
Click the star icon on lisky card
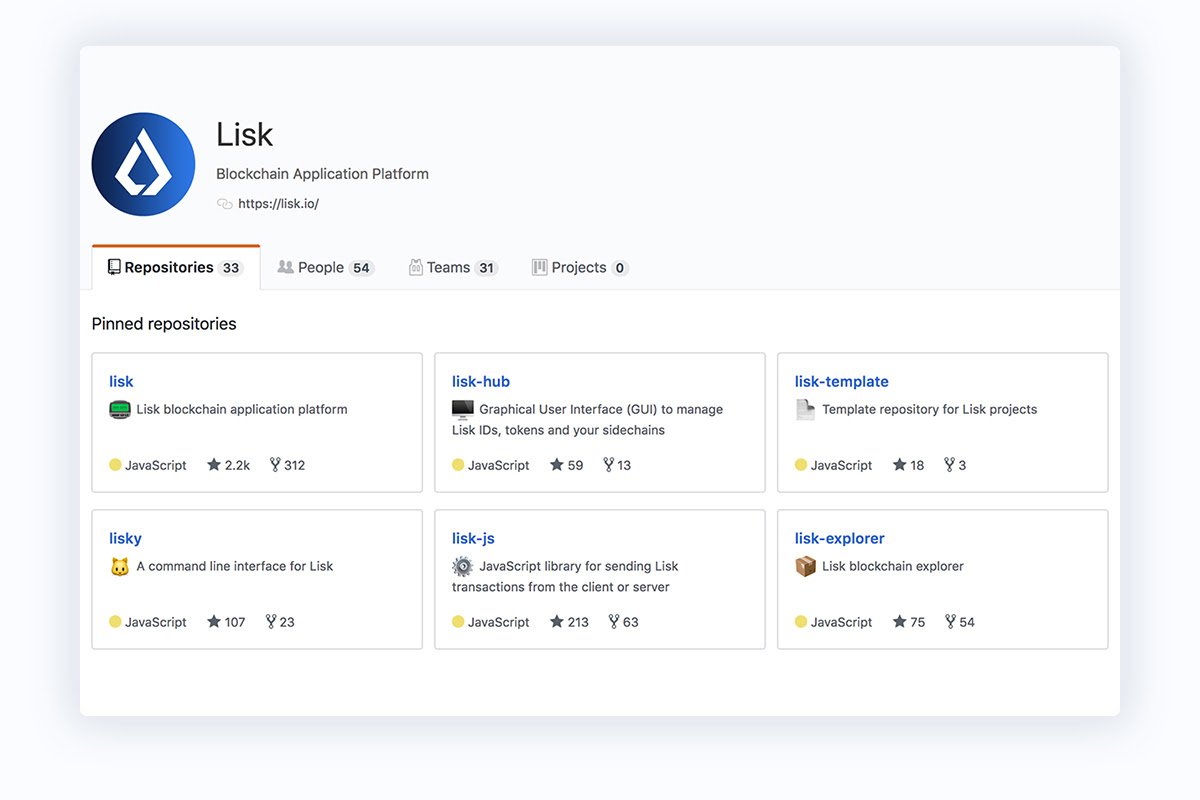point(214,621)
